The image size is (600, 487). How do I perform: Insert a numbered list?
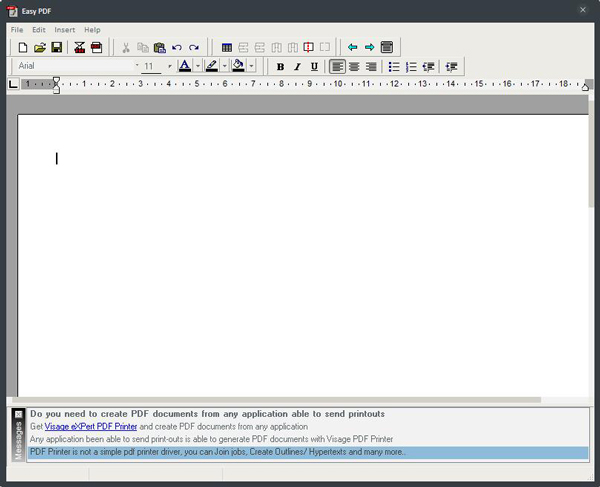click(x=411, y=67)
